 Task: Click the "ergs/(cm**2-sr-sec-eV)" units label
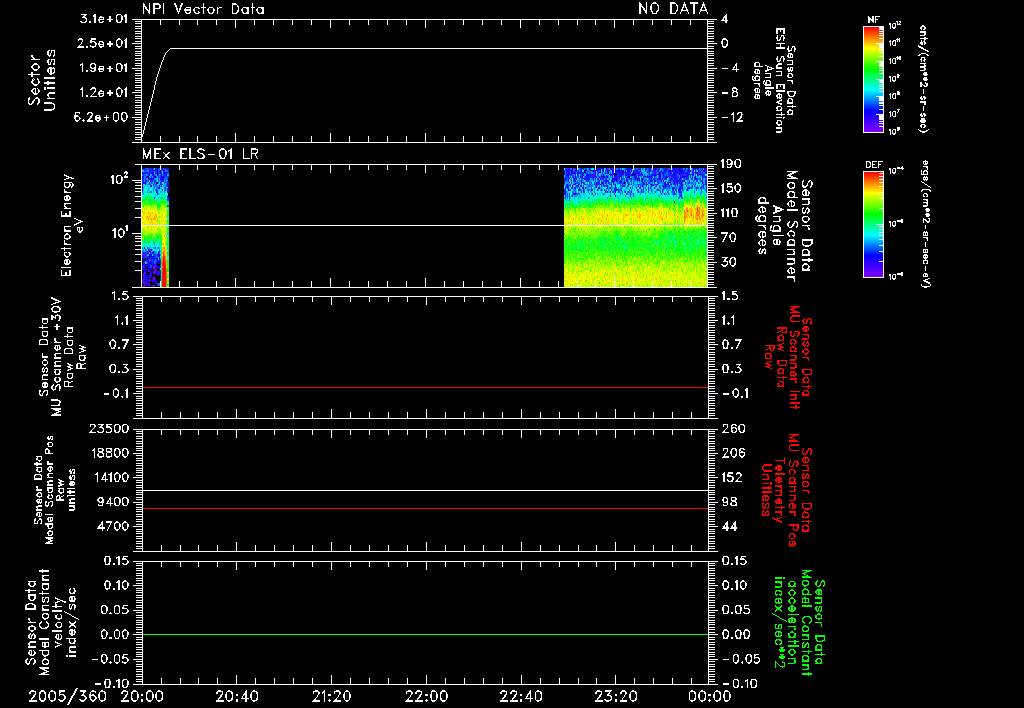(925, 224)
